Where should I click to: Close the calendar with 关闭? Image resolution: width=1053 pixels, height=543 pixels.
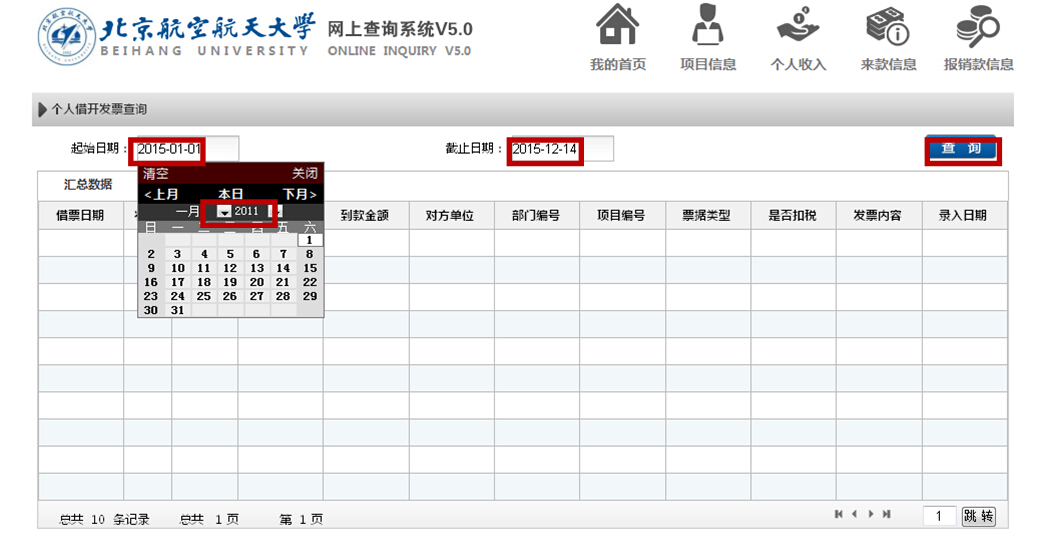304,174
